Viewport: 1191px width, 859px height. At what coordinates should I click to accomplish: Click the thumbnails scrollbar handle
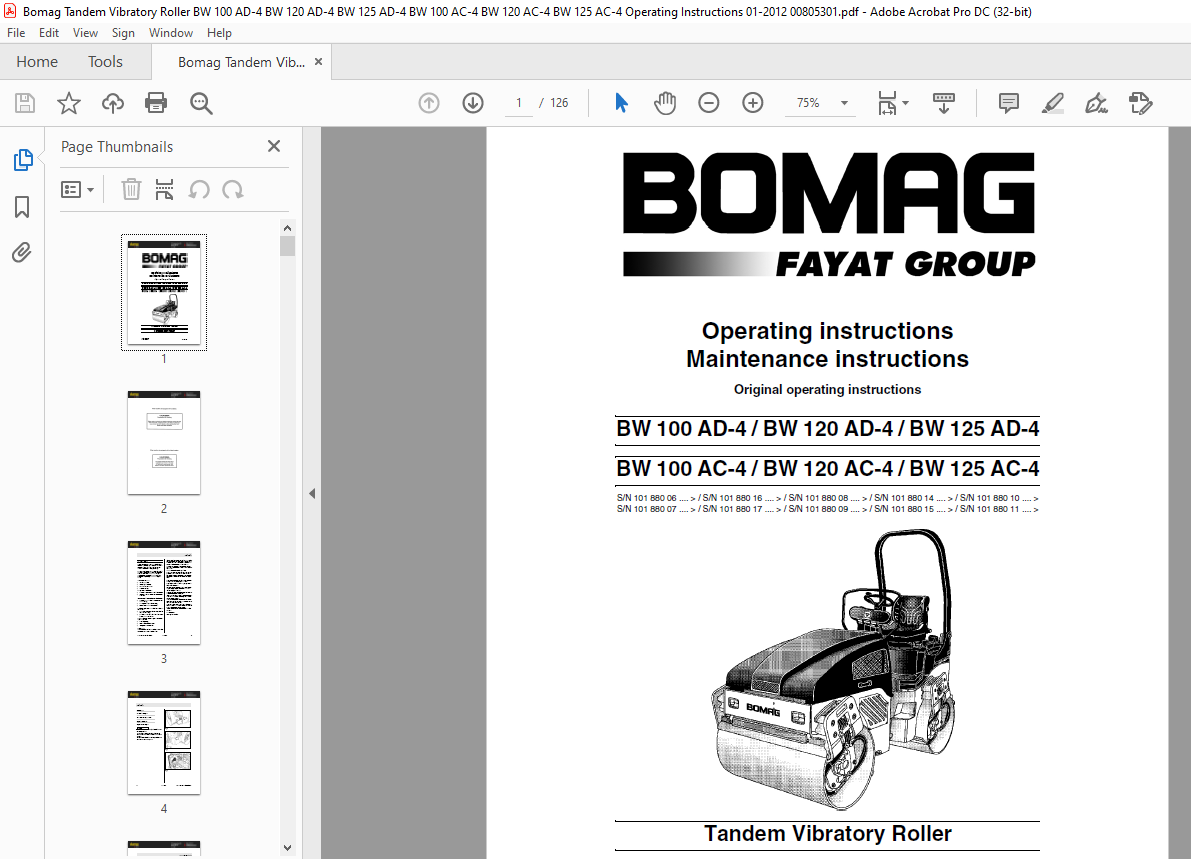tap(287, 246)
